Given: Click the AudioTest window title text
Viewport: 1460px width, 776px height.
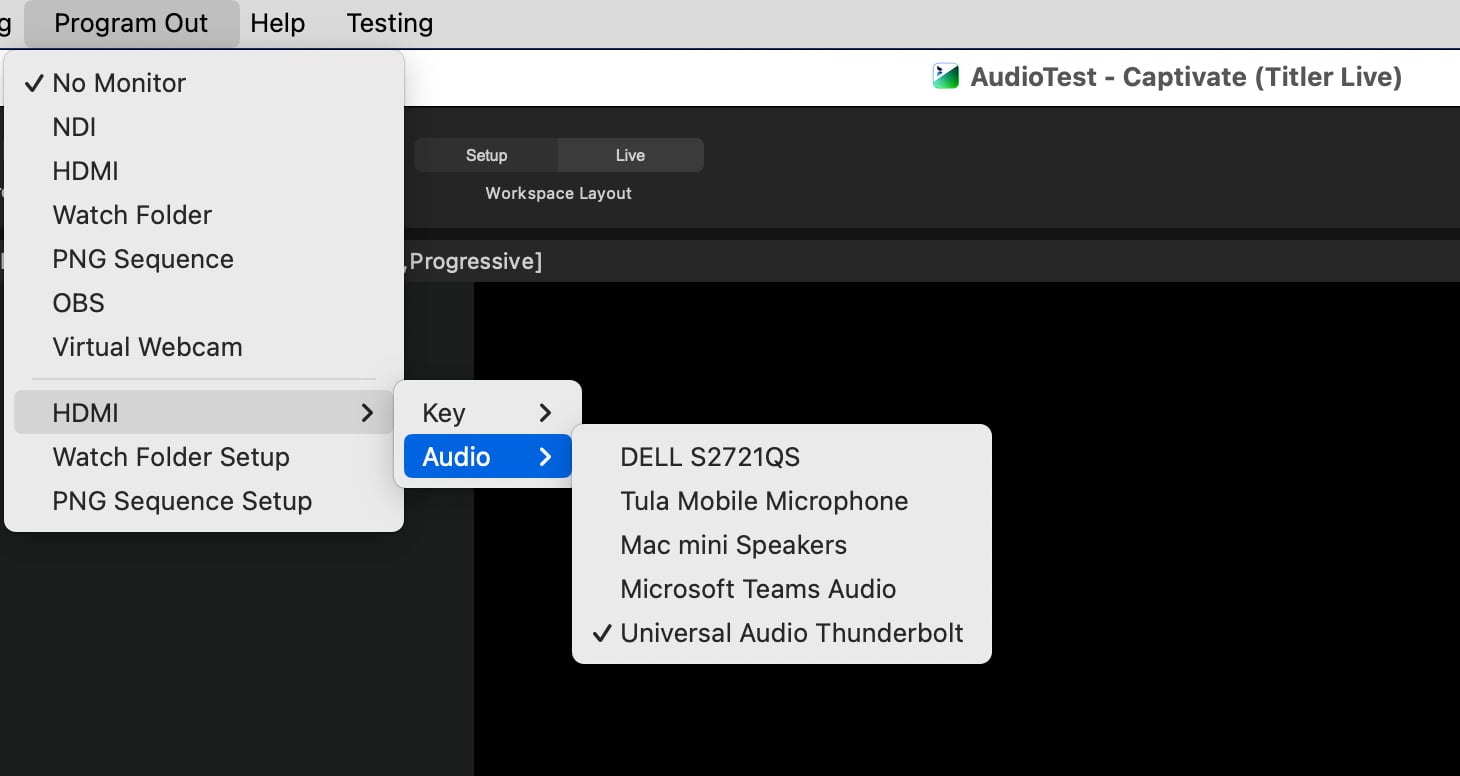Looking at the screenshot, I should click(x=1186, y=77).
